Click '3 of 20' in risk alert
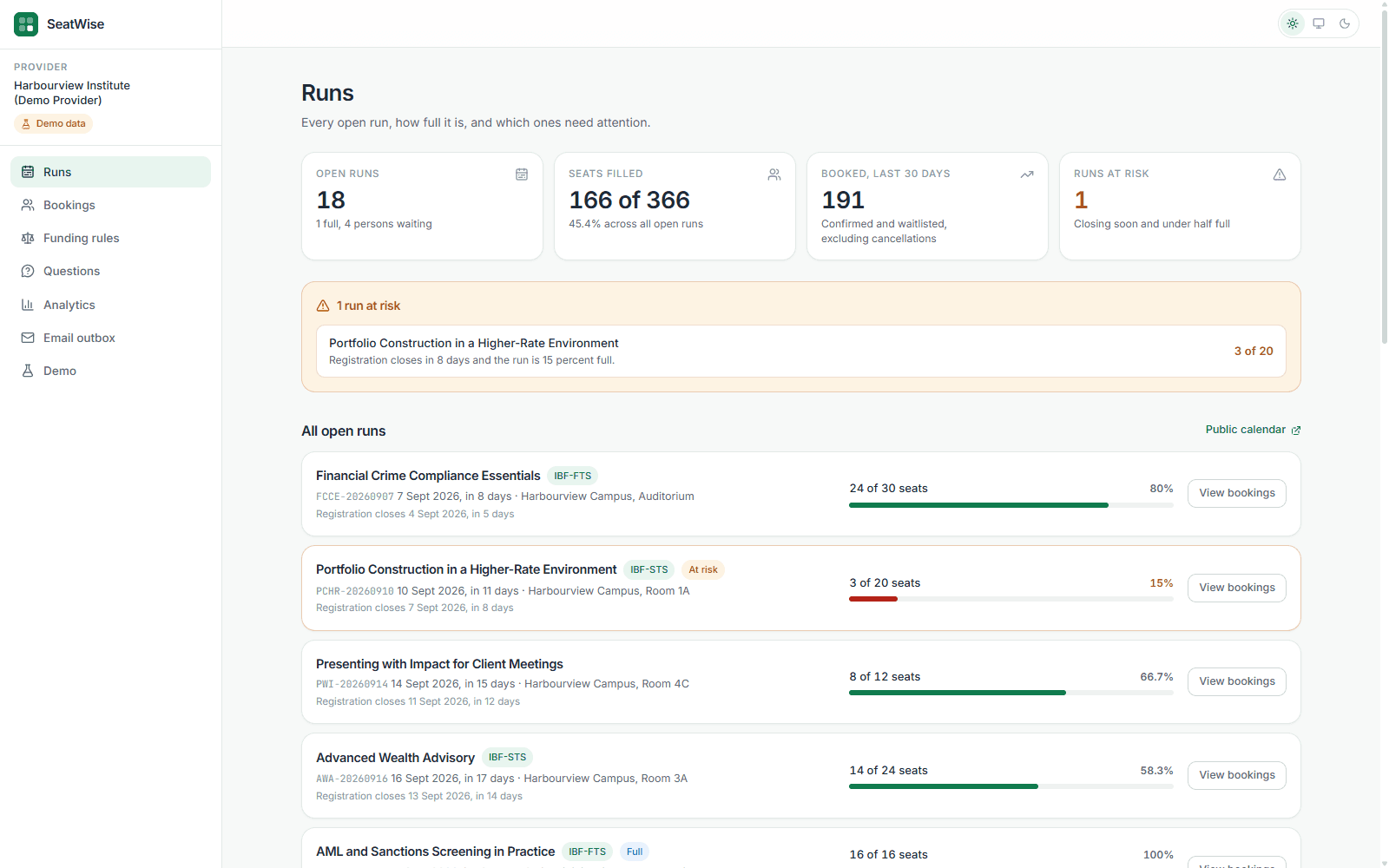 point(1254,351)
